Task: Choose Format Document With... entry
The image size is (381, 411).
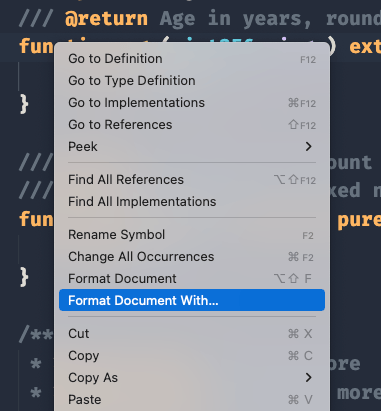Action: 192,300
